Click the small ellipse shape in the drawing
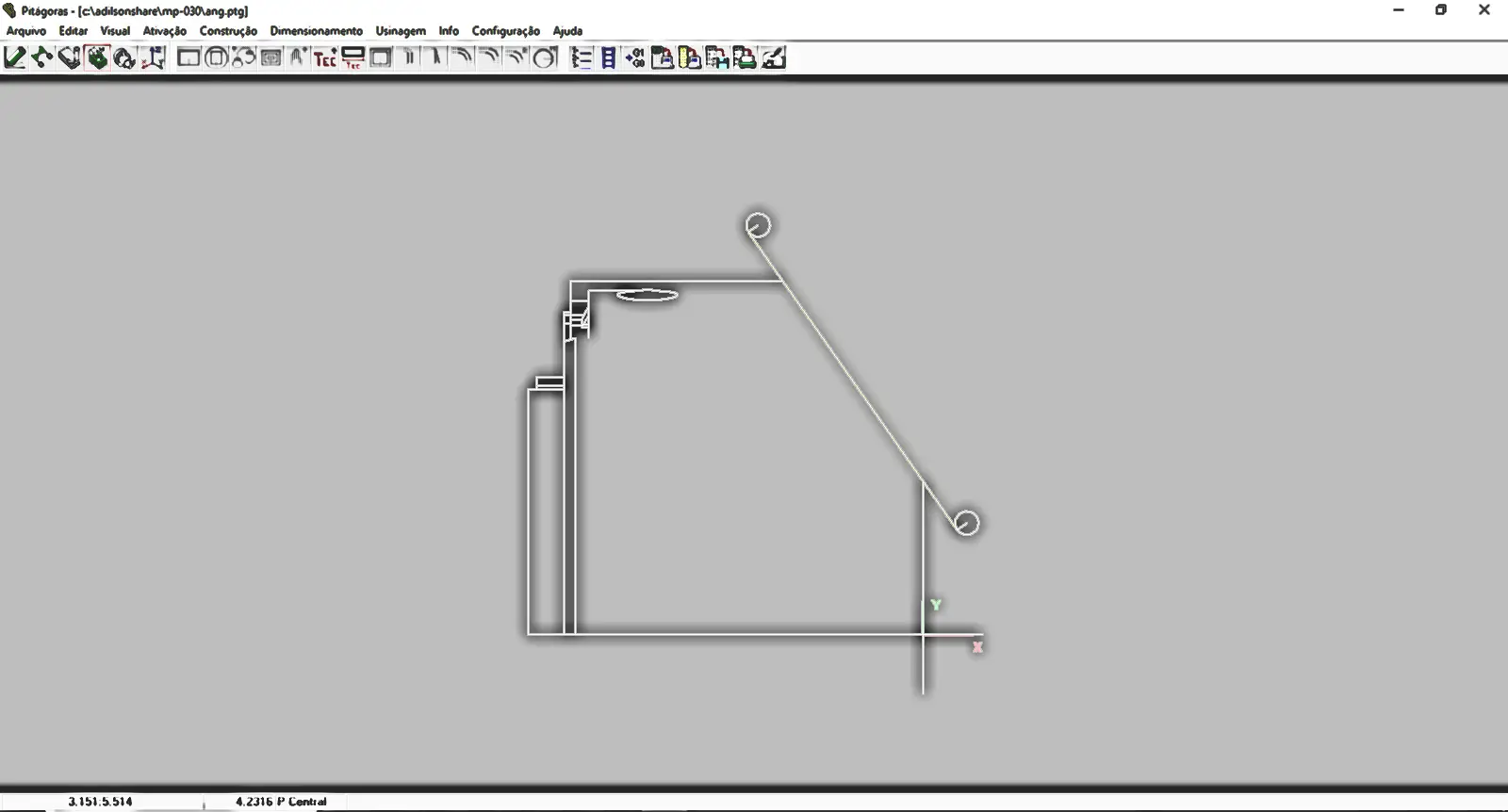Image resolution: width=1508 pixels, height=812 pixels. pyautogui.click(x=647, y=296)
